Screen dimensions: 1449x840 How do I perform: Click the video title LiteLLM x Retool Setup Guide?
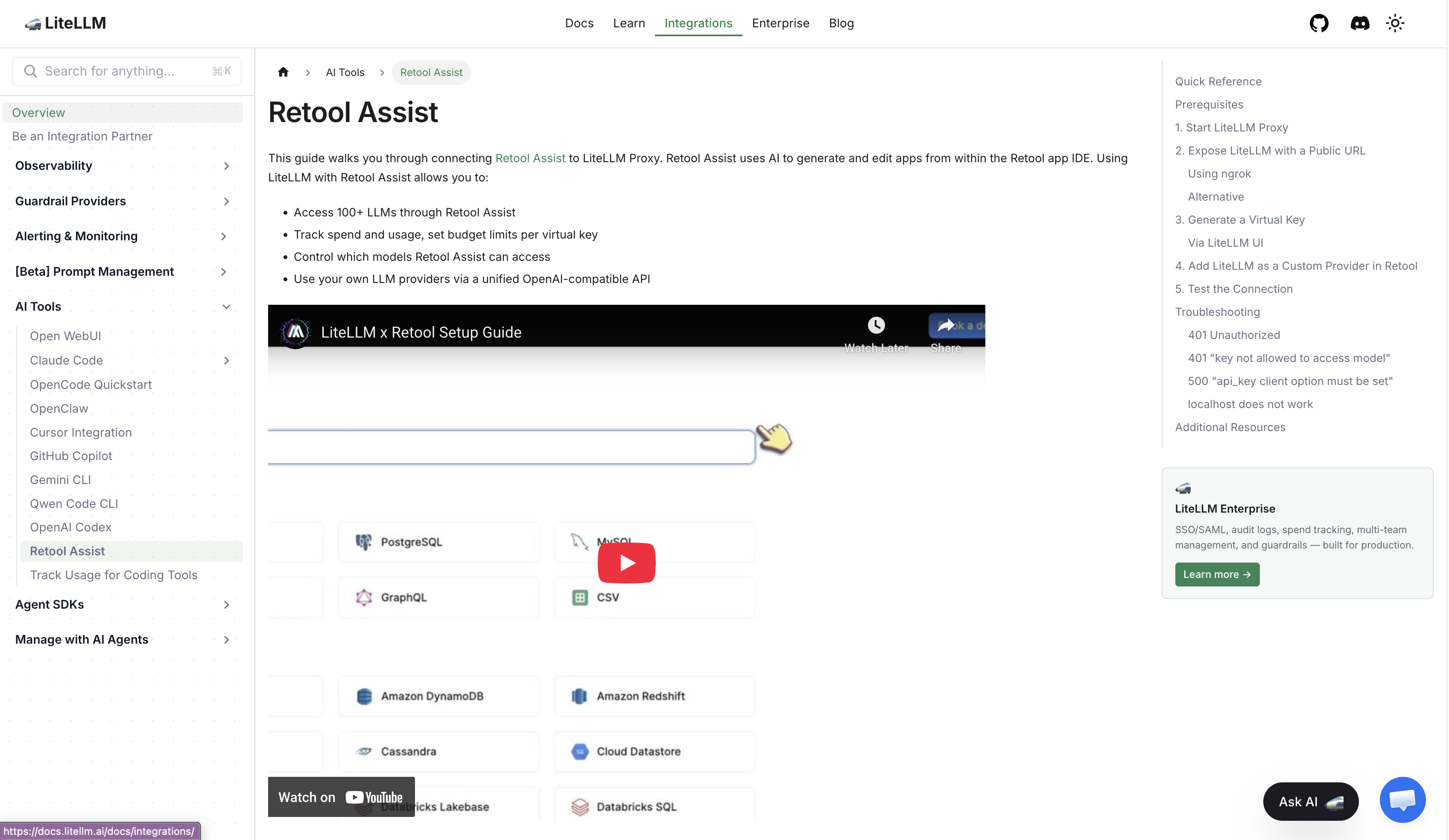coord(421,332)
